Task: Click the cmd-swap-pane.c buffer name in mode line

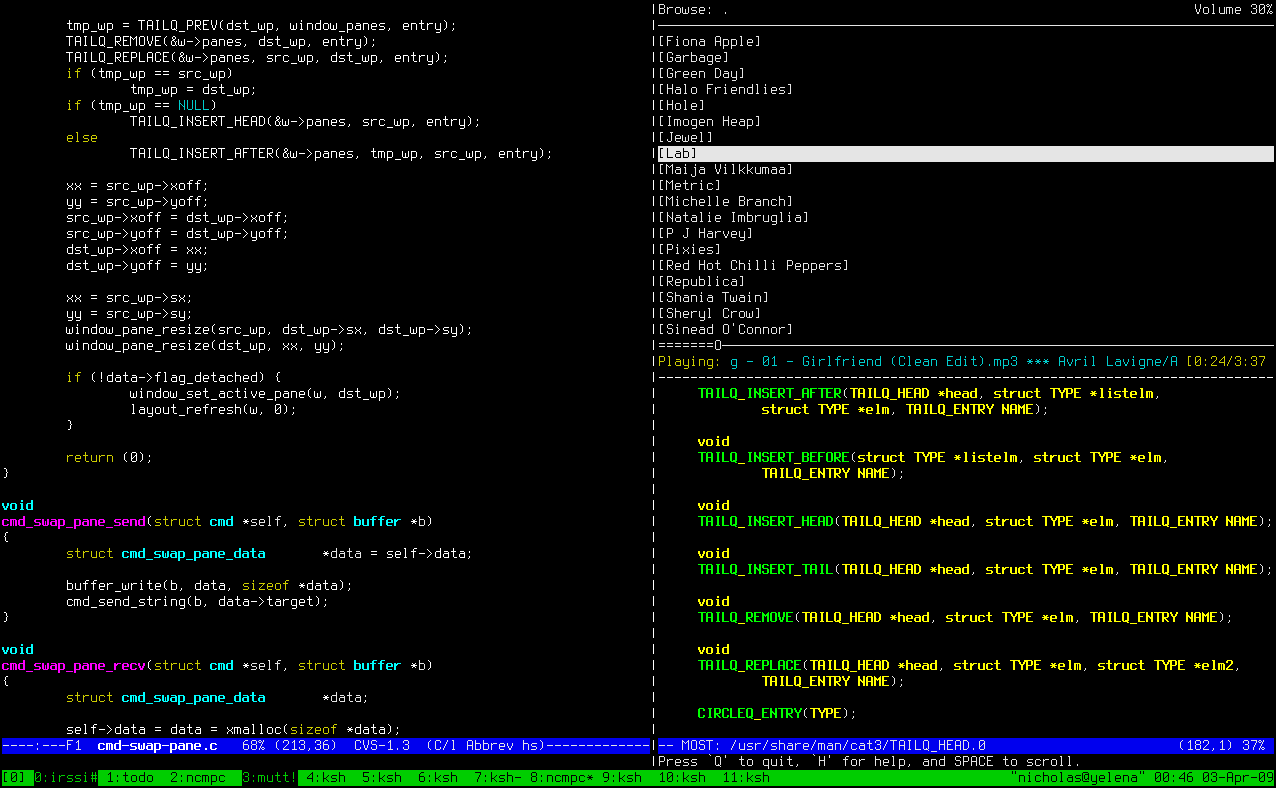Action: tap(157, 745)
